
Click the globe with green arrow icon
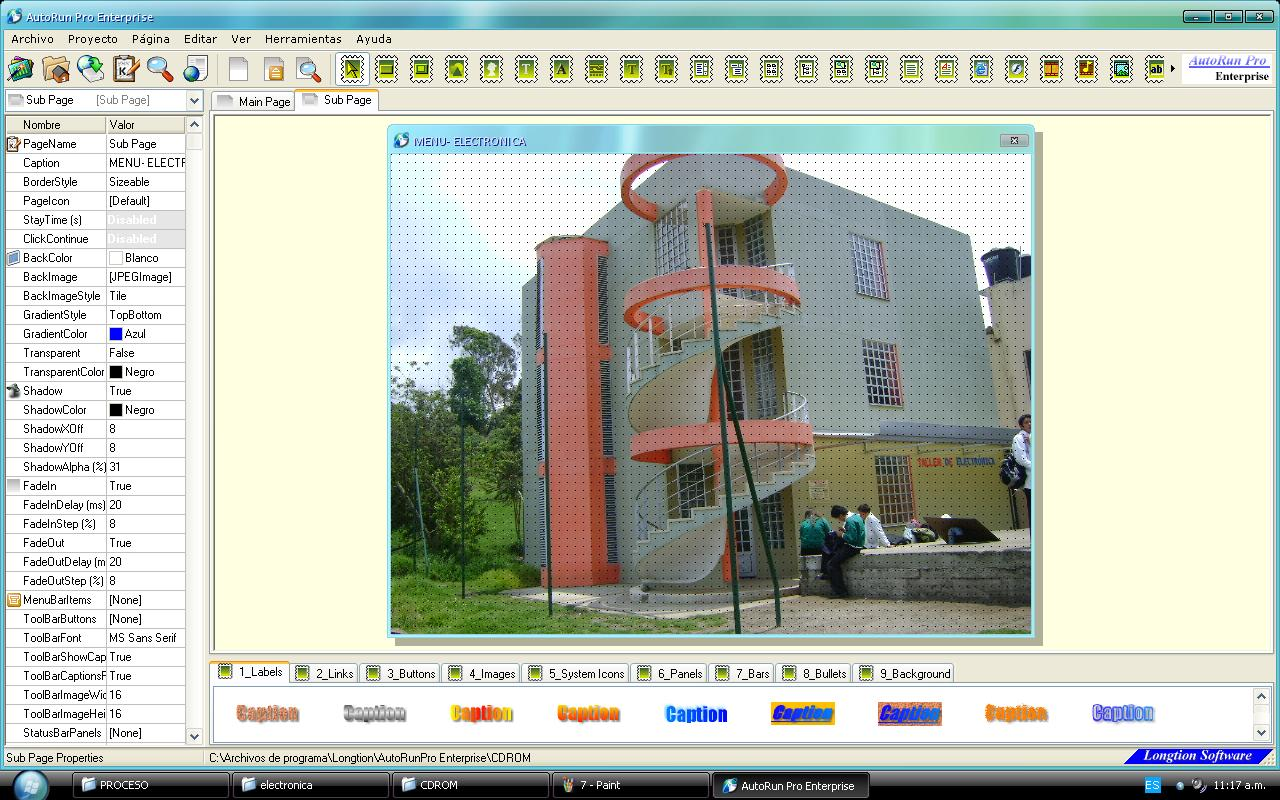pos(90,69)
